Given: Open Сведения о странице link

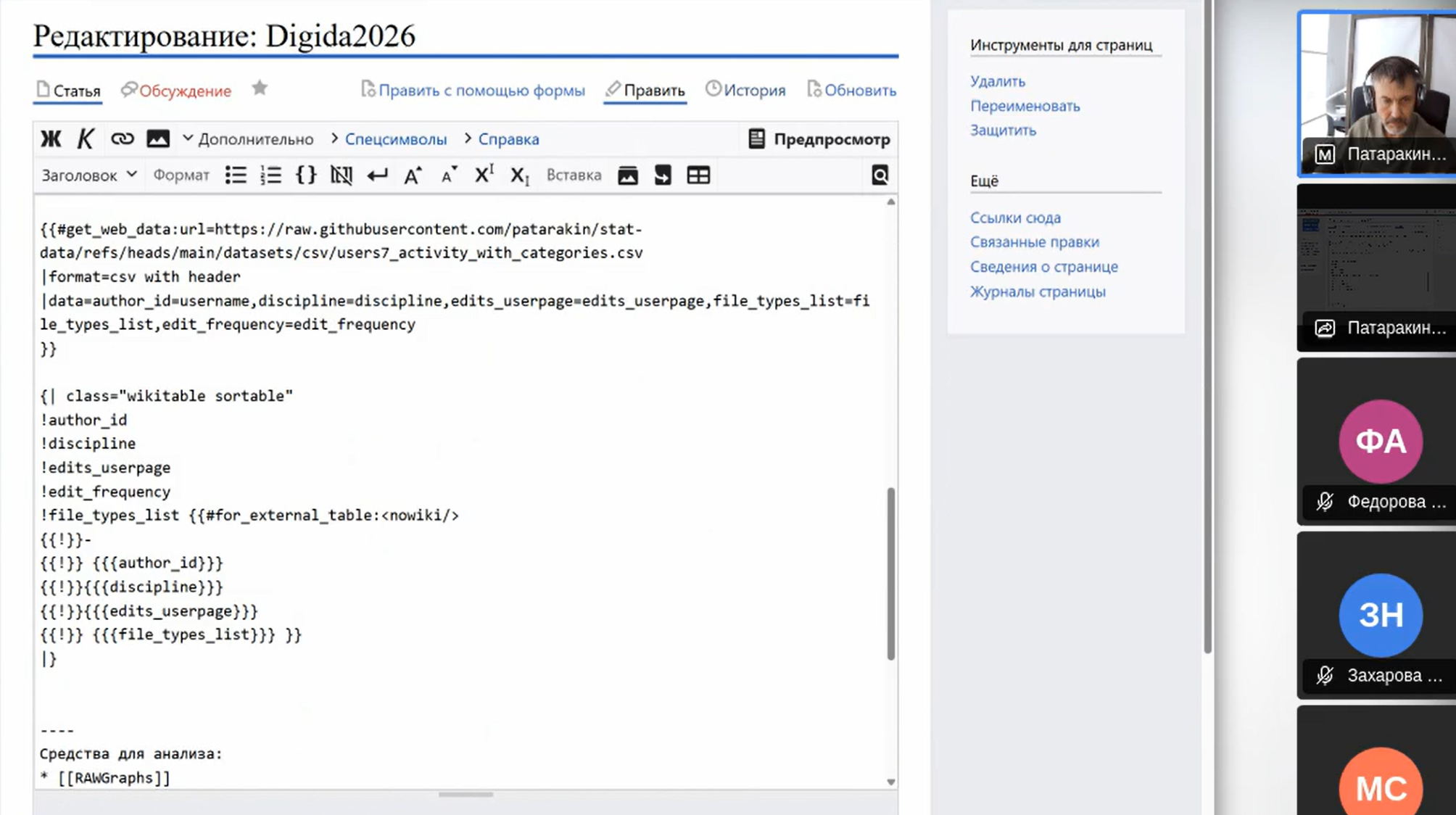Looking at the screenshot, I should [1043, 267].
